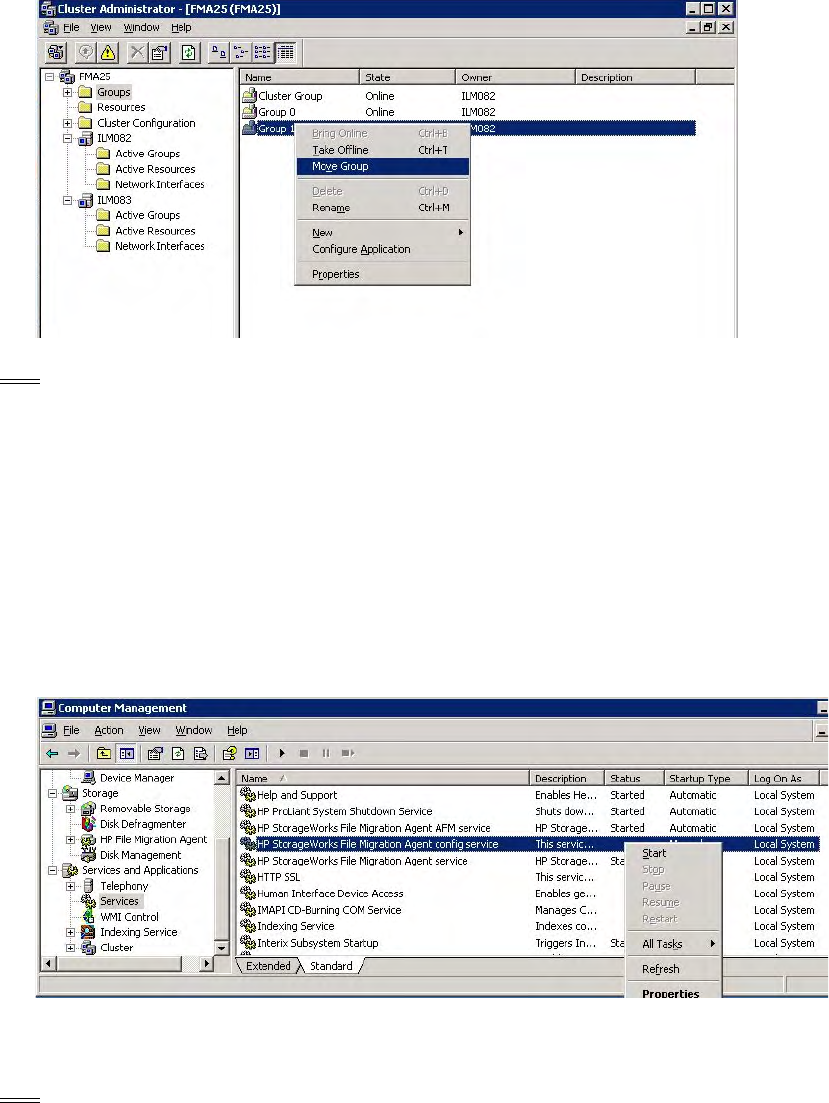The height and width of the screenshot is (1103, 829).
Task: Click tree pane horizontal scroll right arrow
Action: click(206, 963)
